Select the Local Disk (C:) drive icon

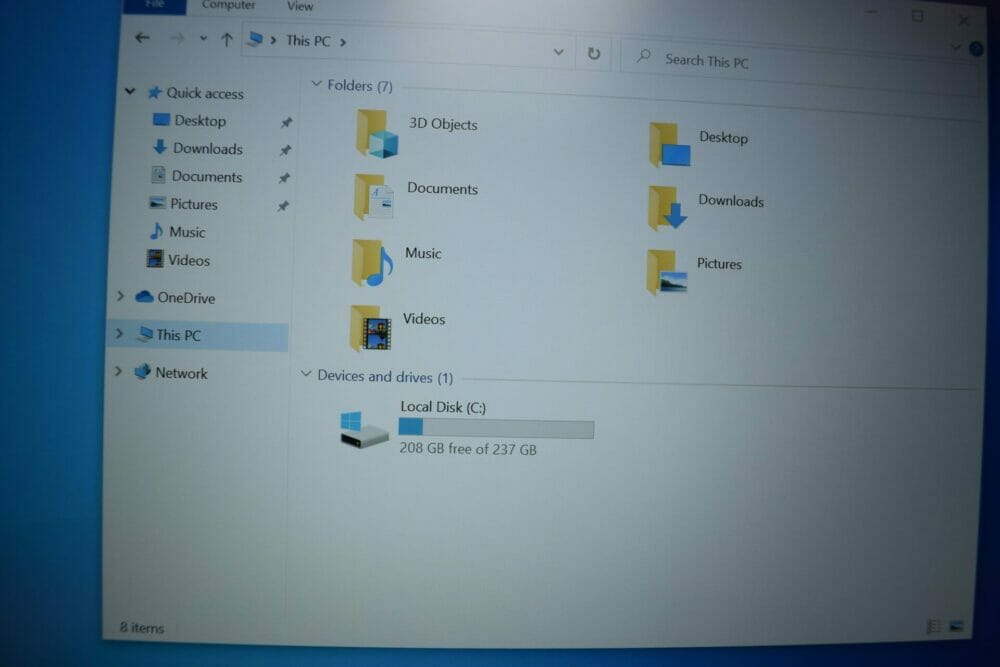tap(364, 429)
